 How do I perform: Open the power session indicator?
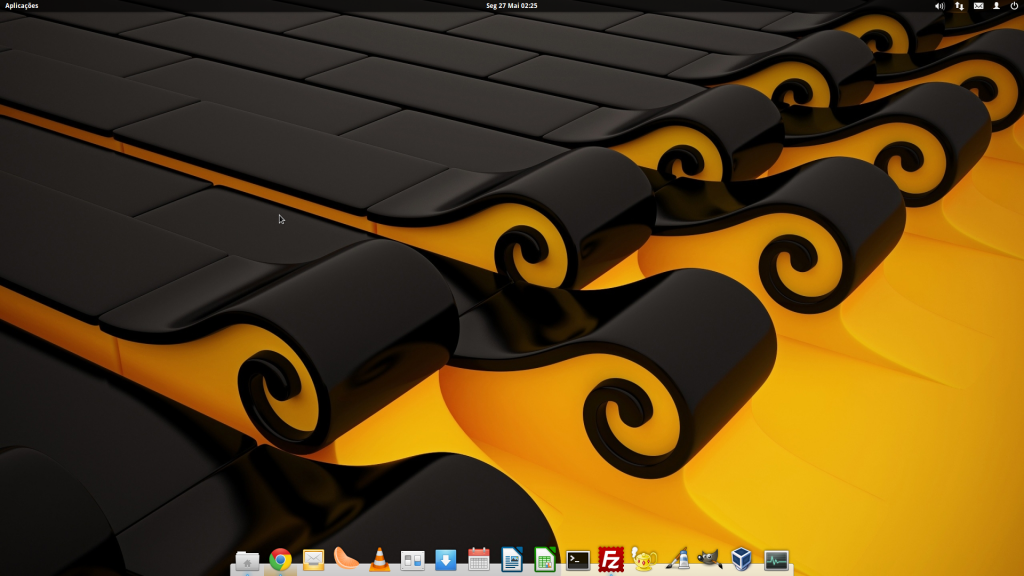click(1014, 6)
